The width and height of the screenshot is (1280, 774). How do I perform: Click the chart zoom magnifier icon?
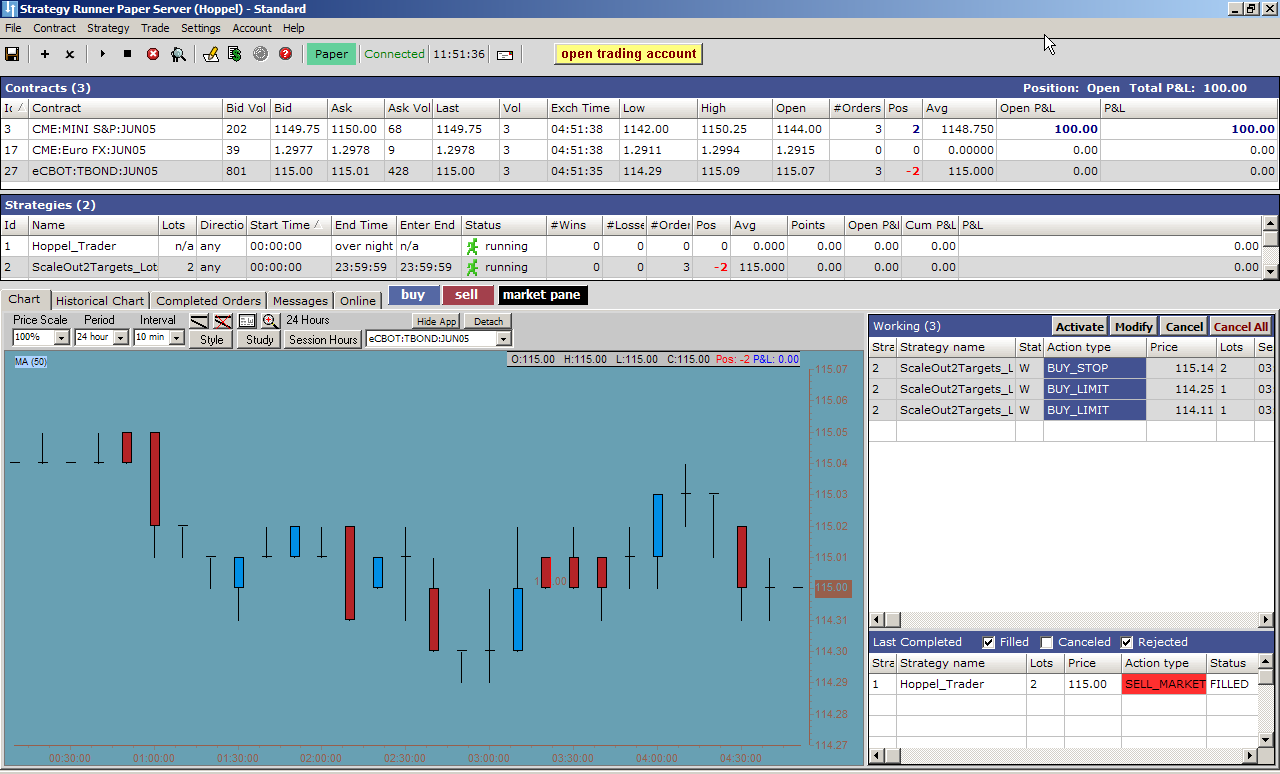point(270,321)
